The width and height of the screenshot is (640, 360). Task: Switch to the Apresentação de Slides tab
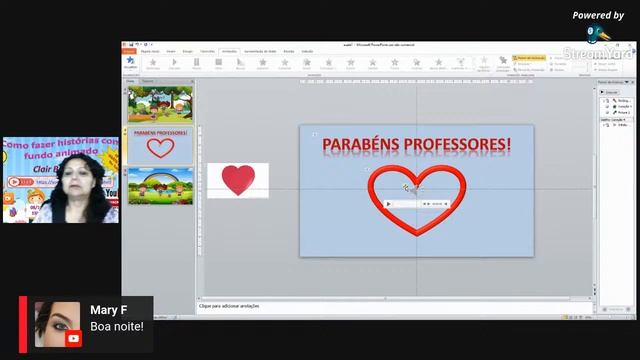(x=260, y=51)
